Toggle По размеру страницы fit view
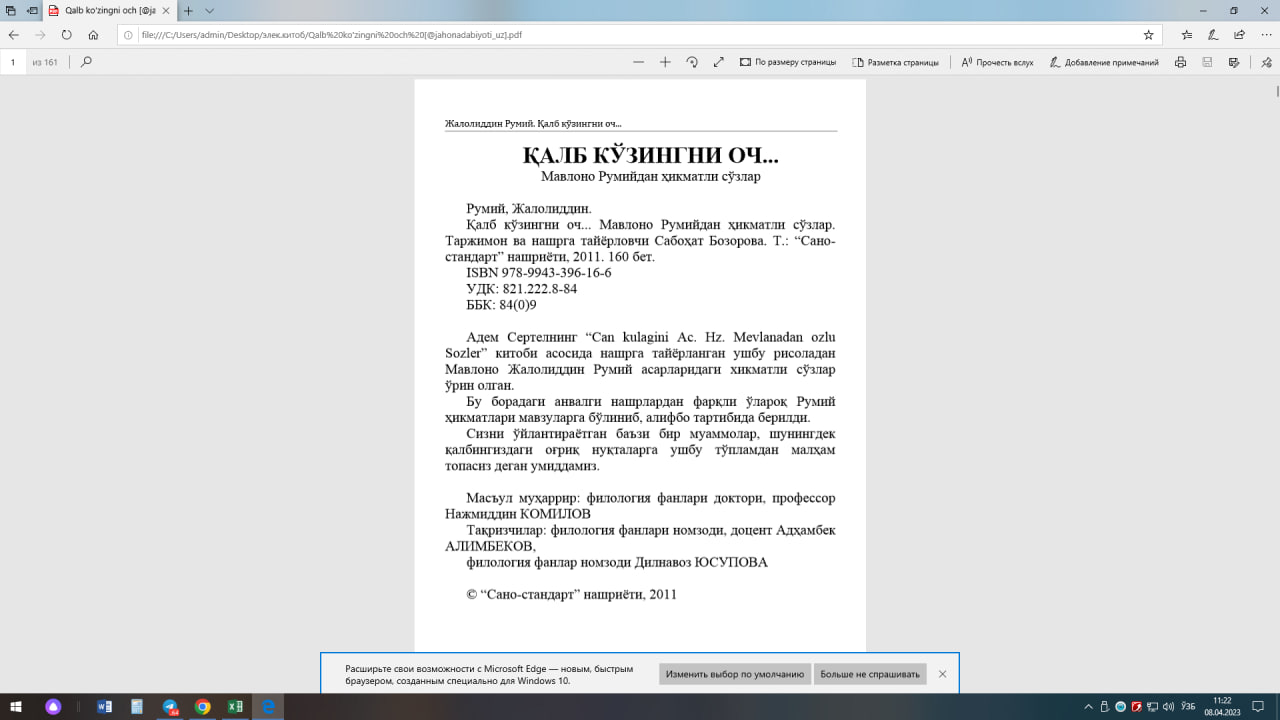 [789, 61]
